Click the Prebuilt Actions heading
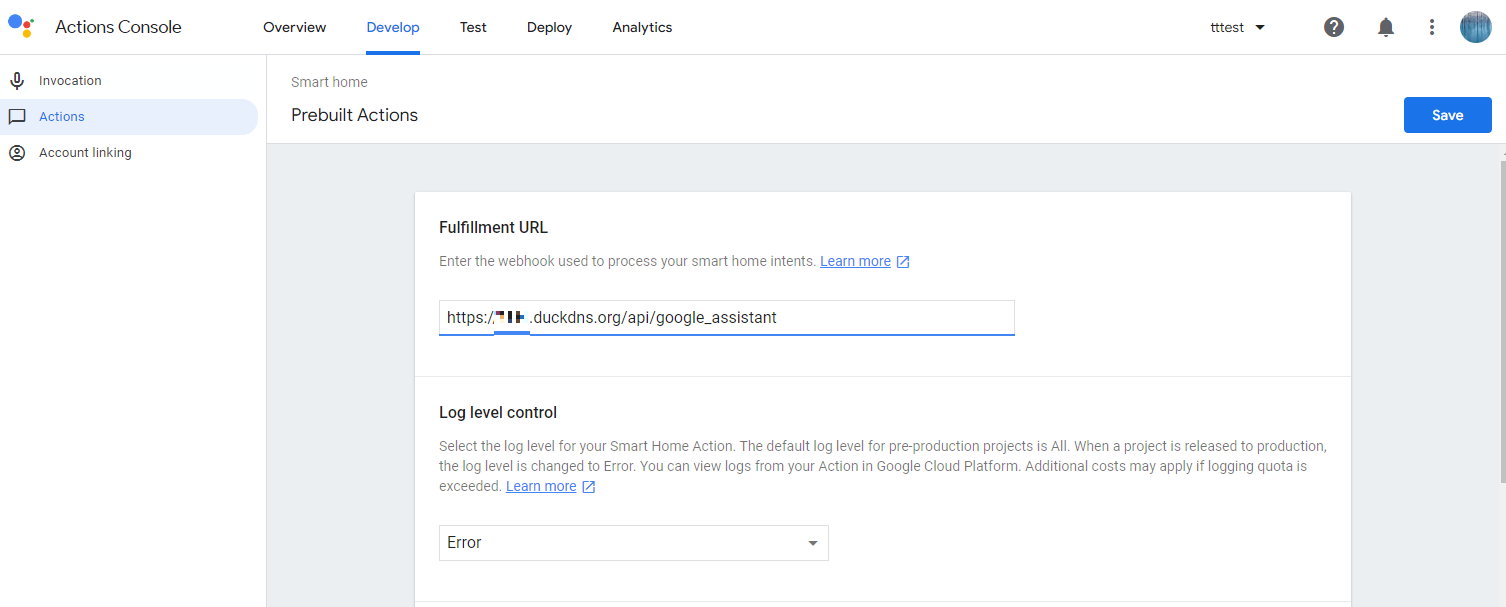The width and height of the screenshot is (1506, 607). point(354,115)
